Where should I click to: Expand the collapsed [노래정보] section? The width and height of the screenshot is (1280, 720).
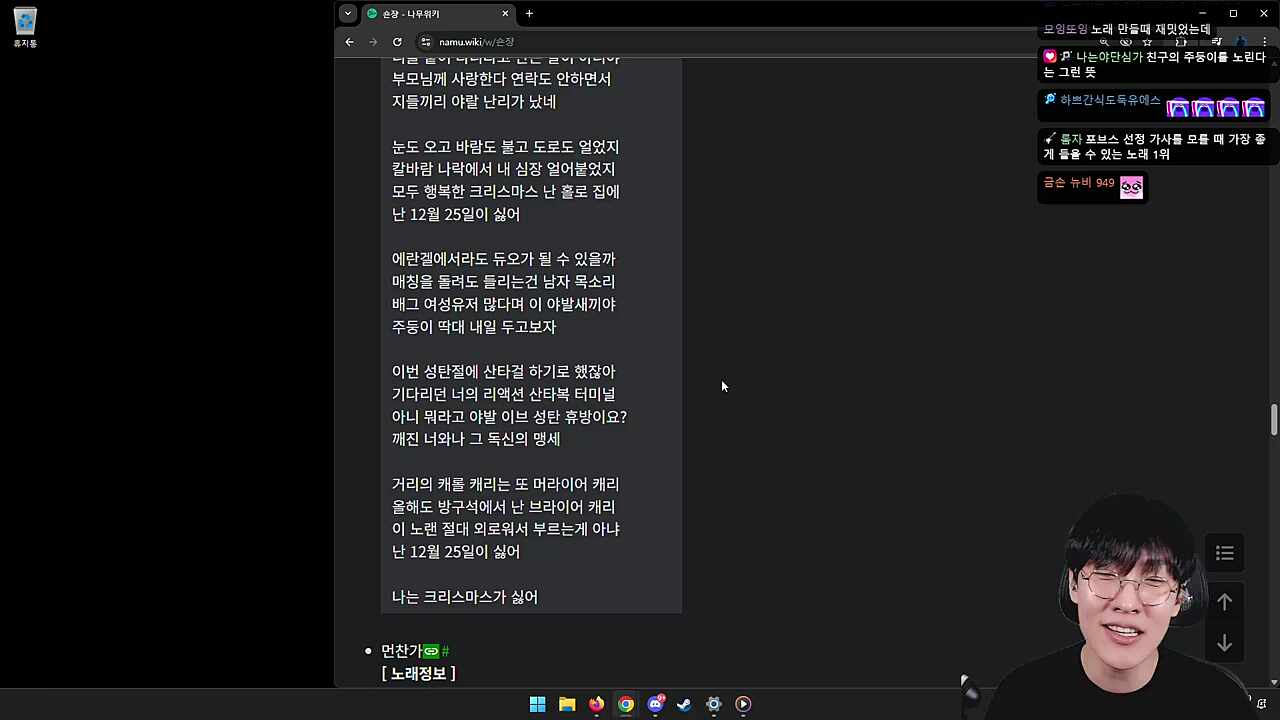418,673
